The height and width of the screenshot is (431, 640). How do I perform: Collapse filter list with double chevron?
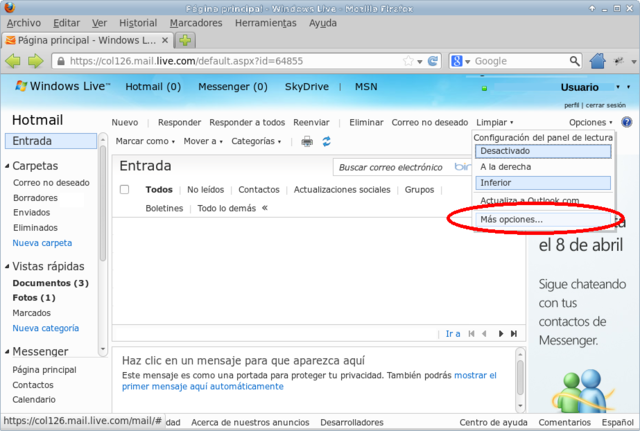[x=265, y=208]
